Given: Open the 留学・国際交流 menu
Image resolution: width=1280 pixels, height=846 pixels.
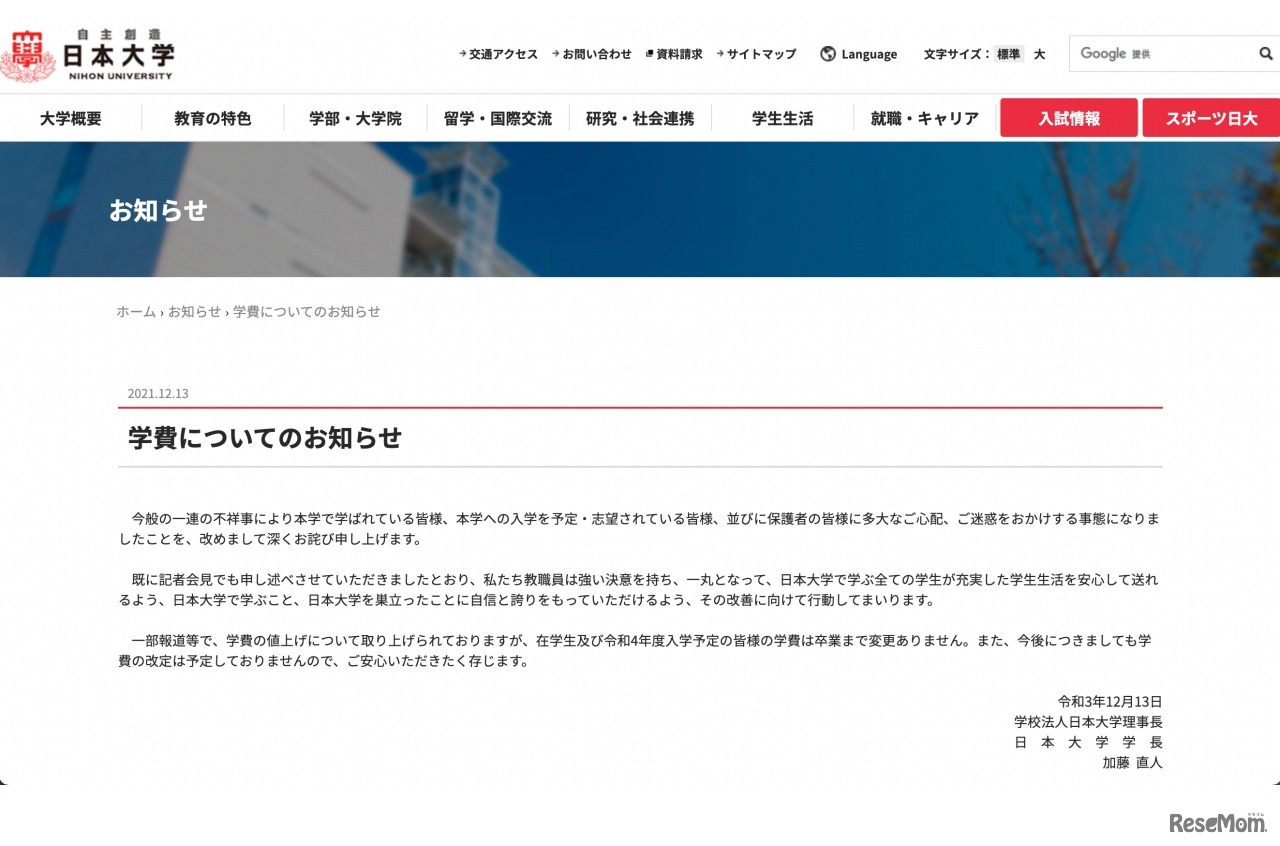Looking at the screenshot, I should 498,119.
